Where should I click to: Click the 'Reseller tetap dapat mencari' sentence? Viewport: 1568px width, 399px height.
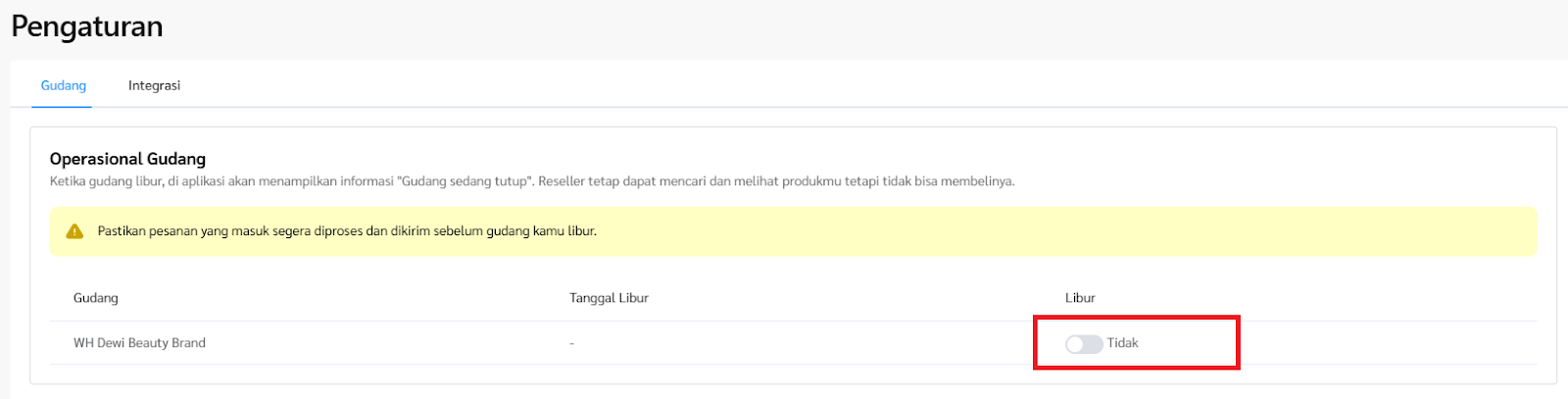(776, 181)
